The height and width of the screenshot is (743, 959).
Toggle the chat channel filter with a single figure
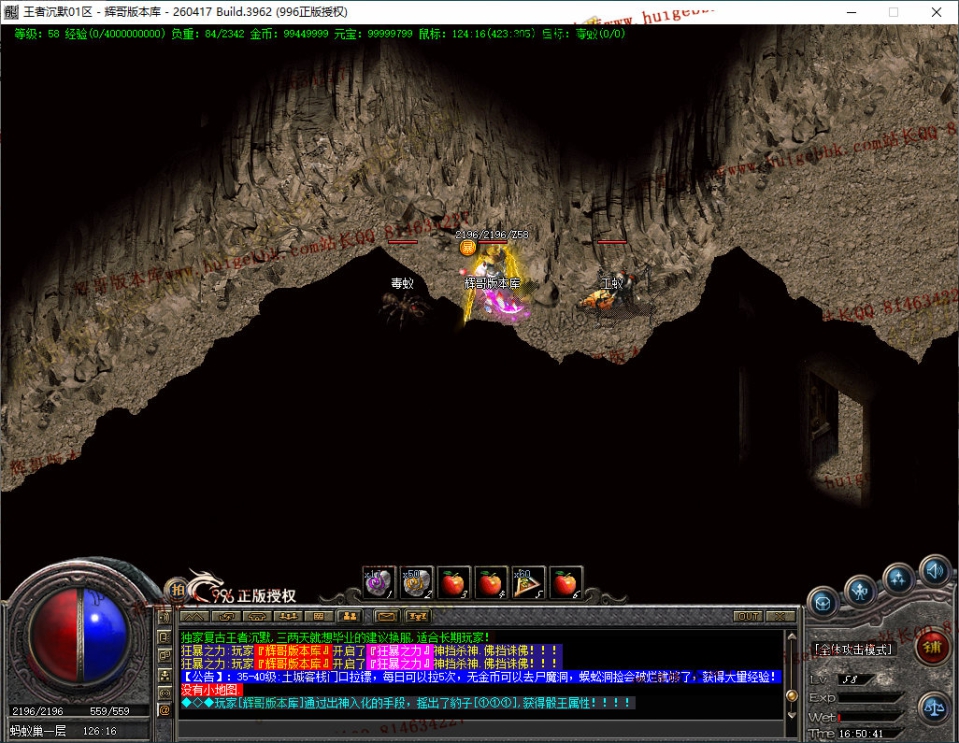pos(165,675)
